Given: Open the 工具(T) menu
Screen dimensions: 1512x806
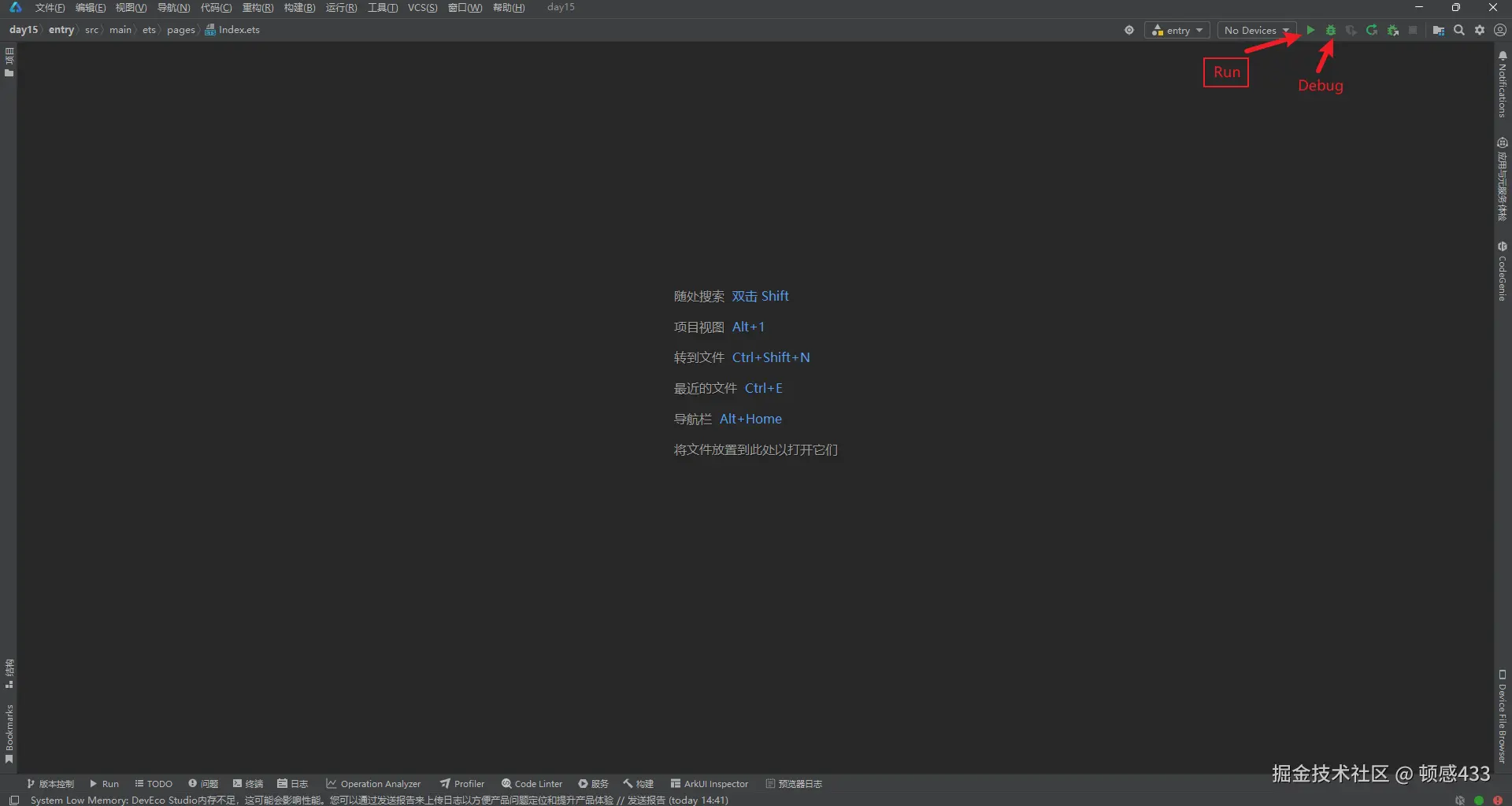Looking at the screenshot, I should (x=383, y=8).
